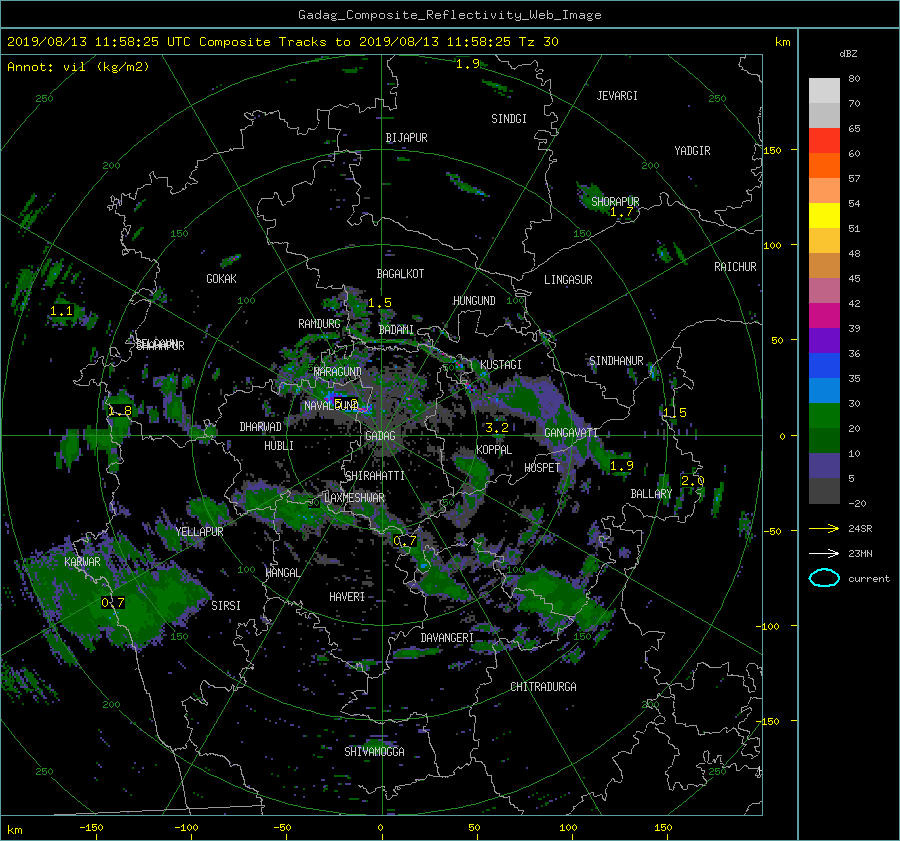Click the white 23MN arrow legend icon

point(824,553)
